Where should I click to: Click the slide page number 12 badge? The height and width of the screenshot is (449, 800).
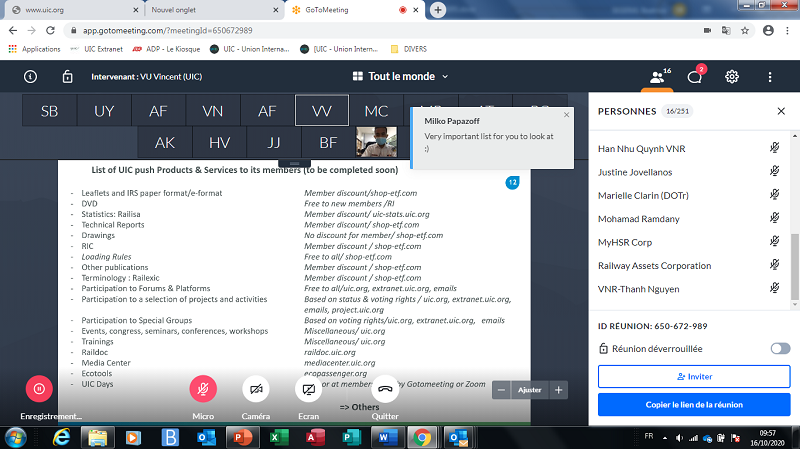512,182
